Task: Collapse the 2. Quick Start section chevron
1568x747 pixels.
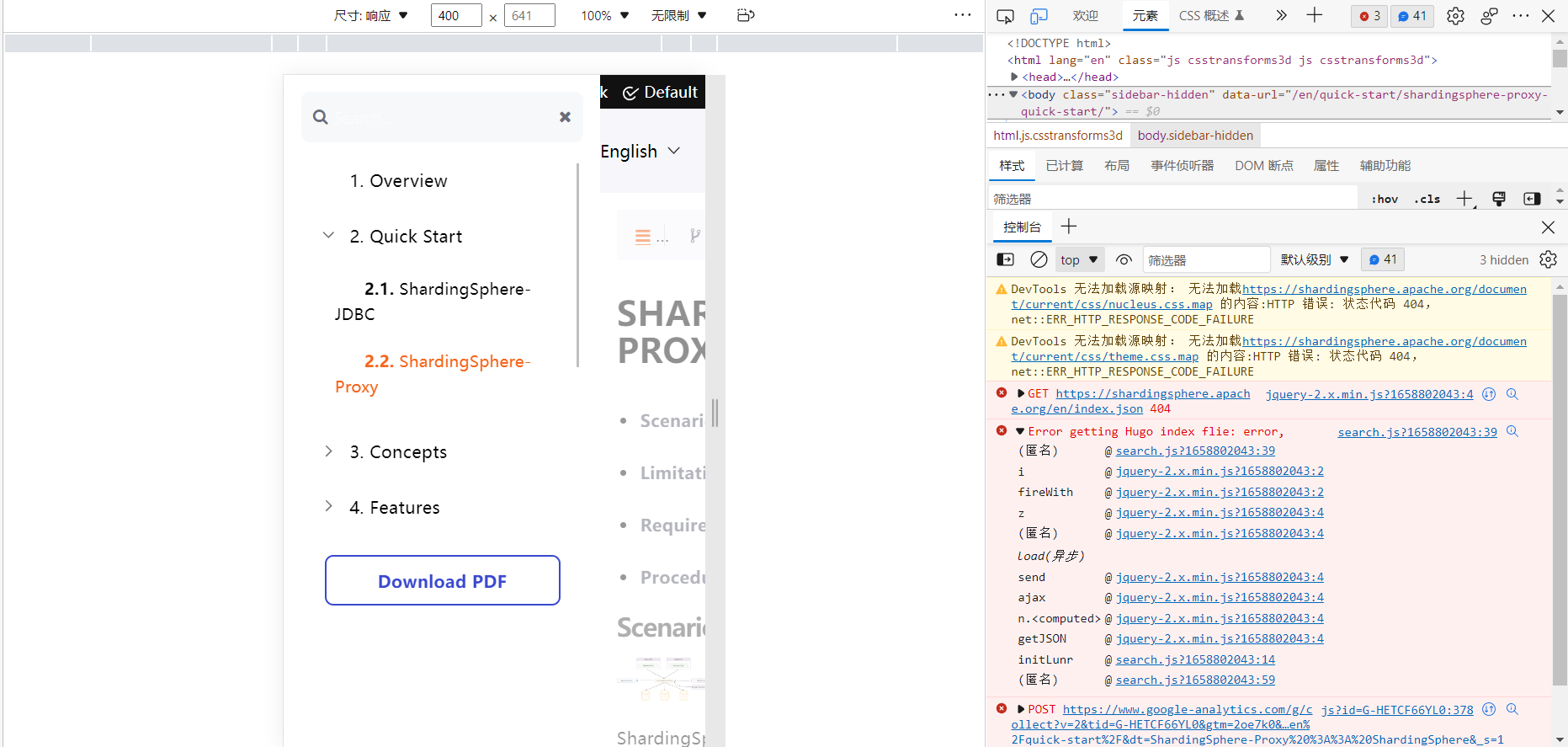Action: pos(328,236)
